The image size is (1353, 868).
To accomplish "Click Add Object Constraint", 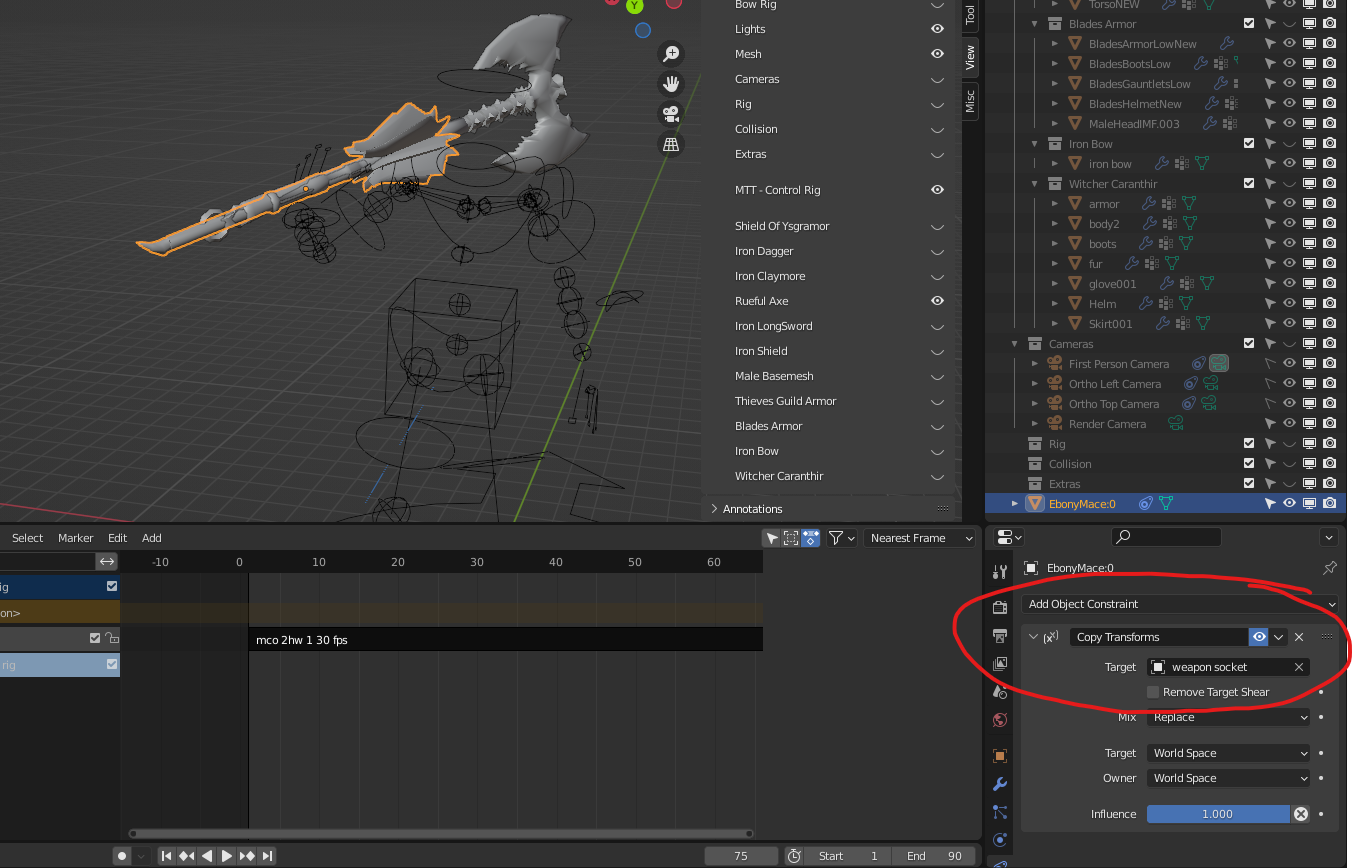I will [1180, 604].
